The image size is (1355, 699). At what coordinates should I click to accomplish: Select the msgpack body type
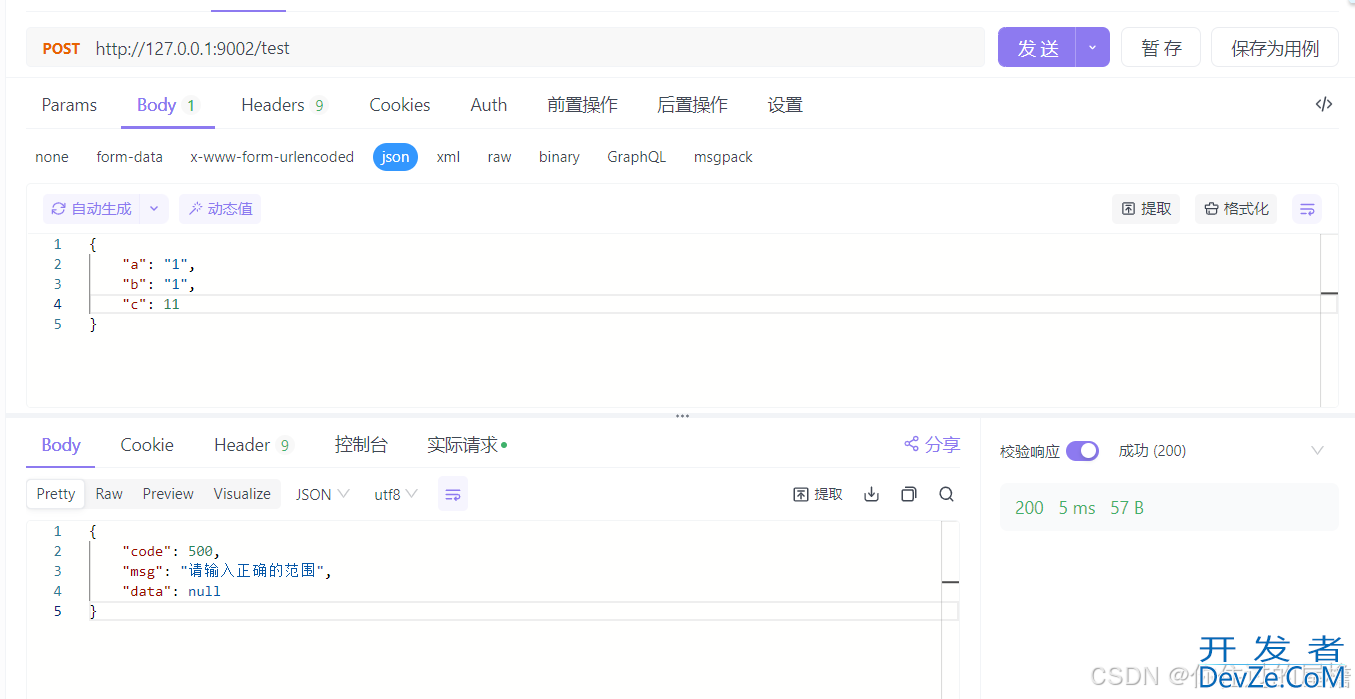coord(723,157)
